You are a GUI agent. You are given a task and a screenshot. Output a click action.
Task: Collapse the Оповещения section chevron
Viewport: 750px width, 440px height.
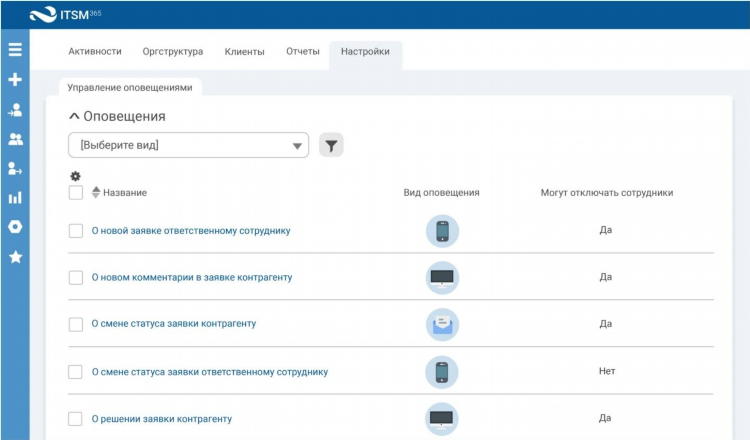[74, 116]
